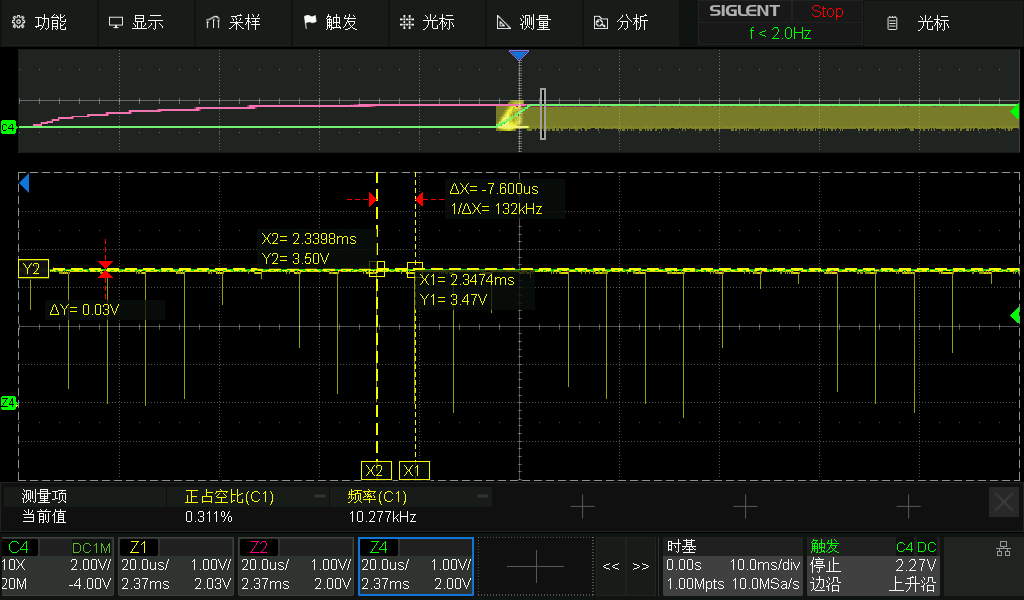Viewport: 1024px width, 600px height.
Task: Close the measurement bar with X button
Action: click(x=1004, y=502)
